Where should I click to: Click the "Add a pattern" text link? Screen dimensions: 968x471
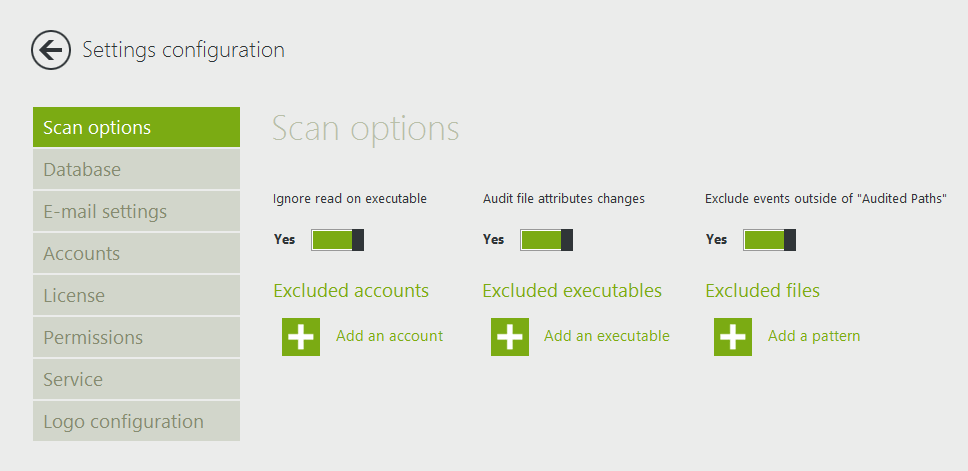pyautogui.click(x=813, y=336)
